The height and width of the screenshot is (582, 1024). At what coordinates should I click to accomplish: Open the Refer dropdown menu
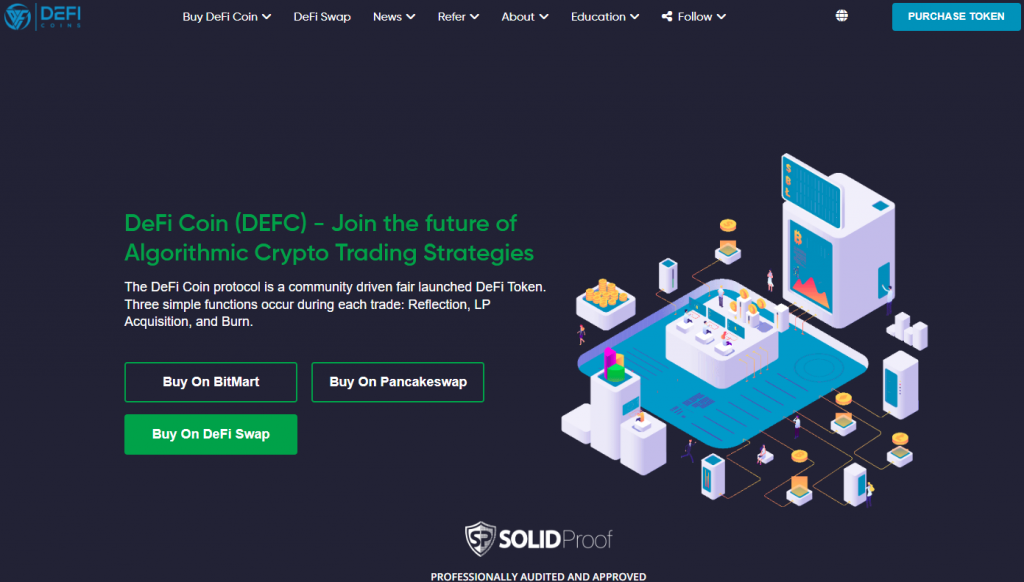tap(458, 16)
